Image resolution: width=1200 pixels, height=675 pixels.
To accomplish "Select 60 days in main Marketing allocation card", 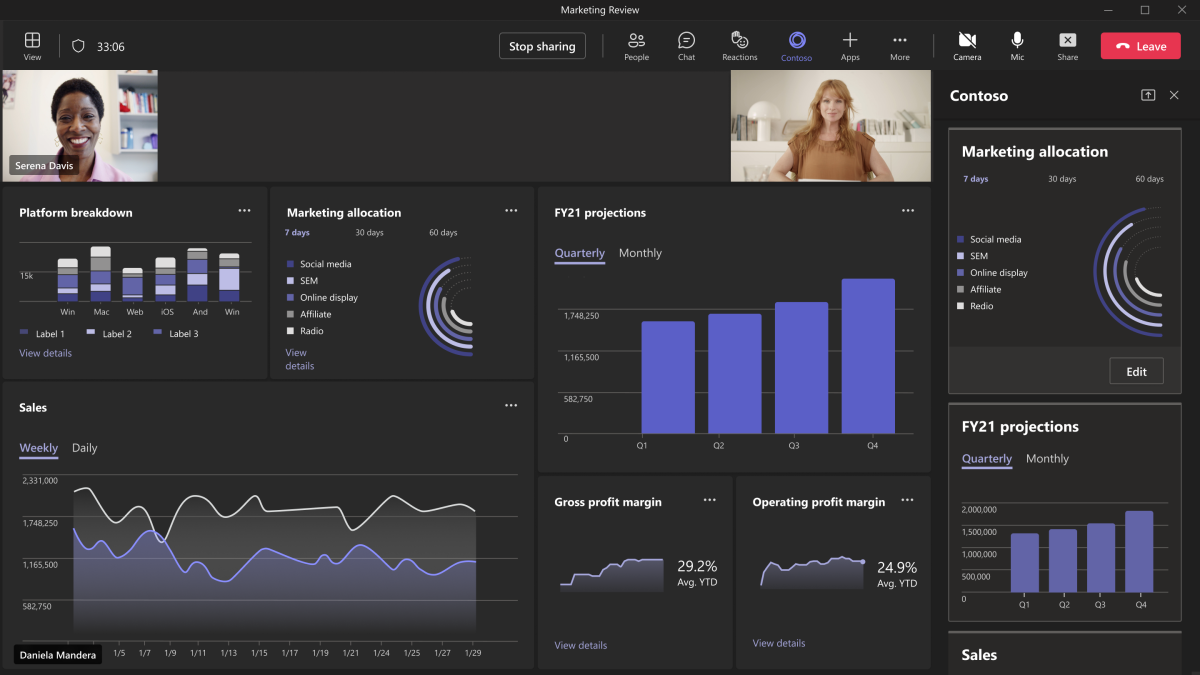I will point(443,233).
